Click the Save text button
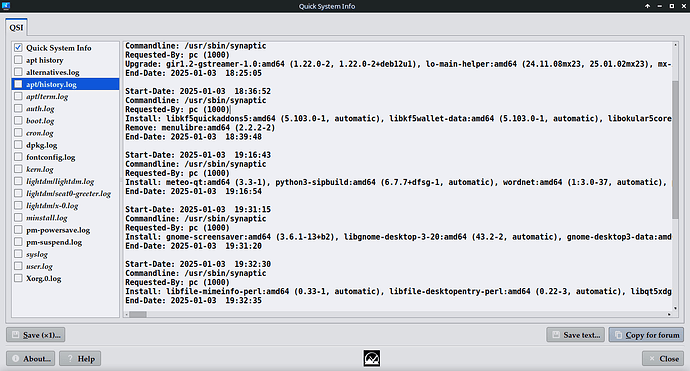This screenshot has height=371, width=690. [576, 335]
